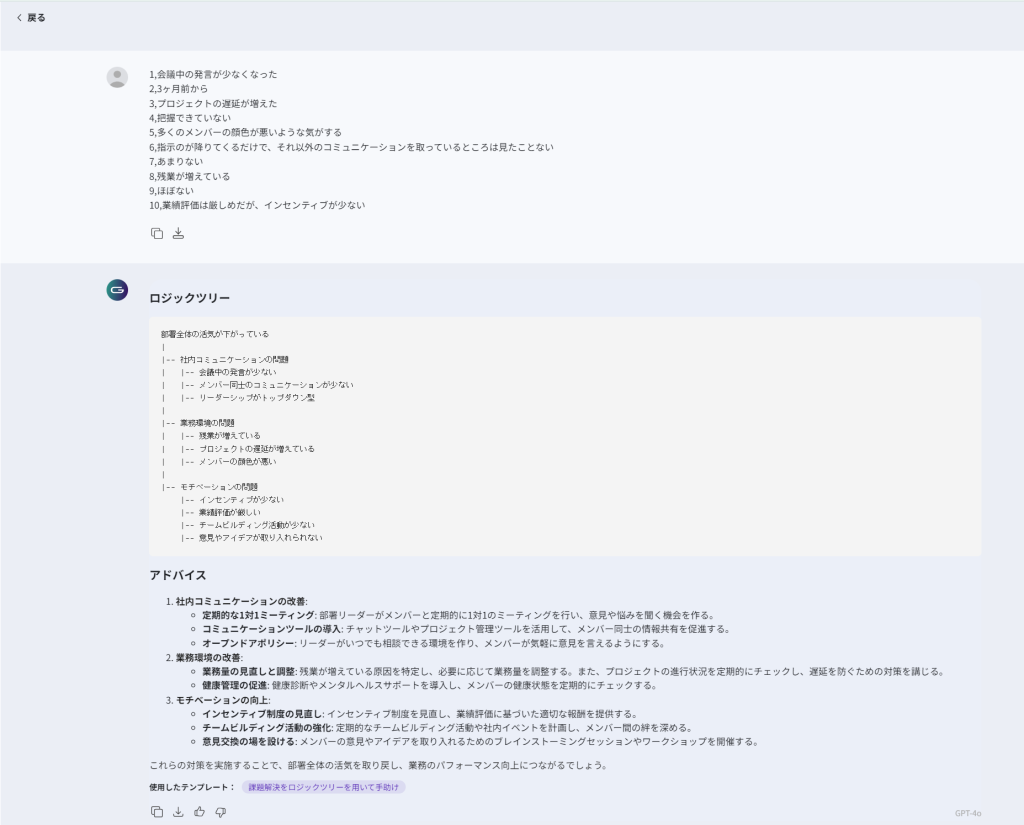Viewport: 1024px width, 825px height.
Task: Download the AI response
Action: point(178,812)
